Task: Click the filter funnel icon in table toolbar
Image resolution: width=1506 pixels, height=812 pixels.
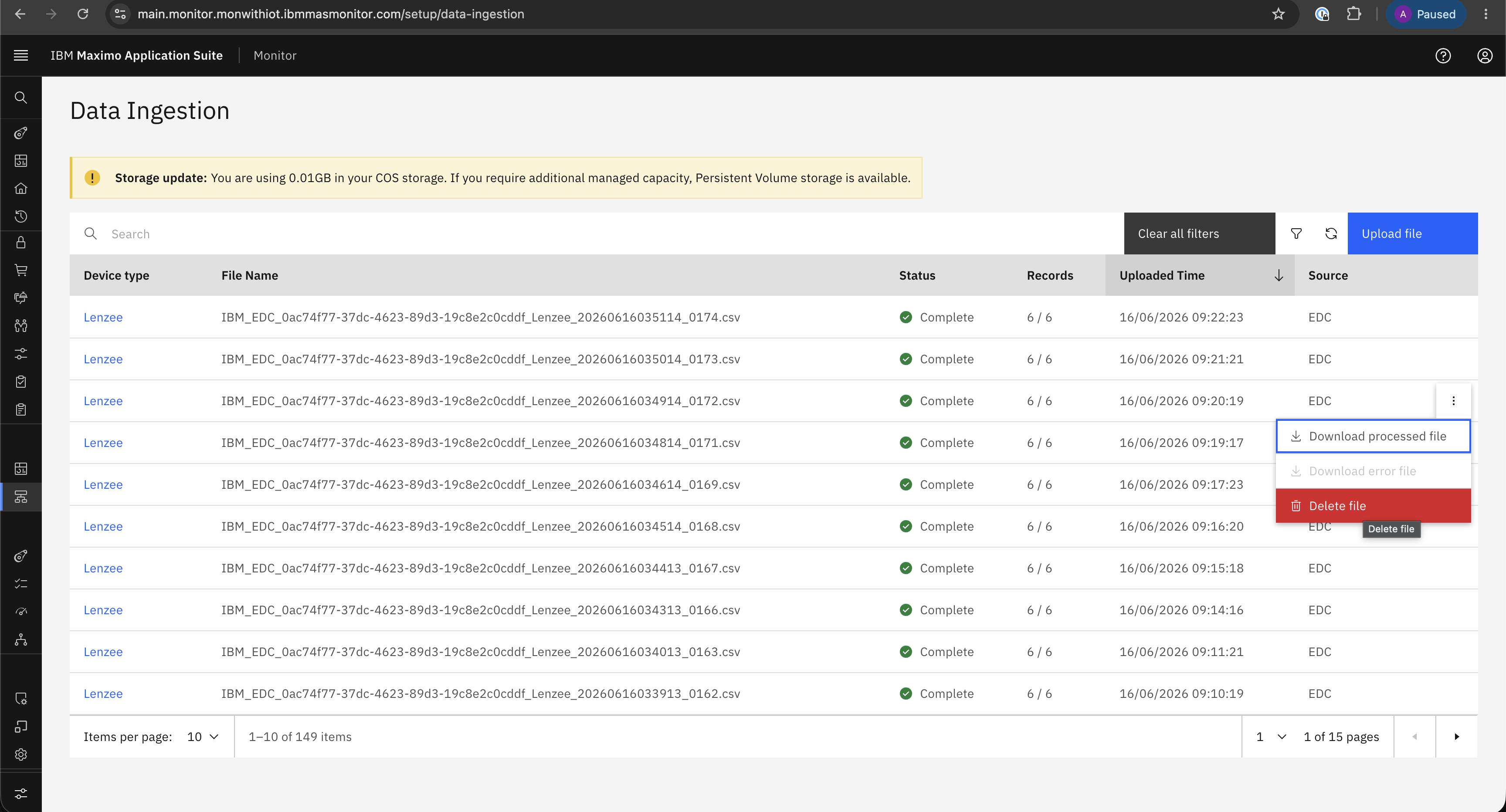Action: tap(1296, 234)
